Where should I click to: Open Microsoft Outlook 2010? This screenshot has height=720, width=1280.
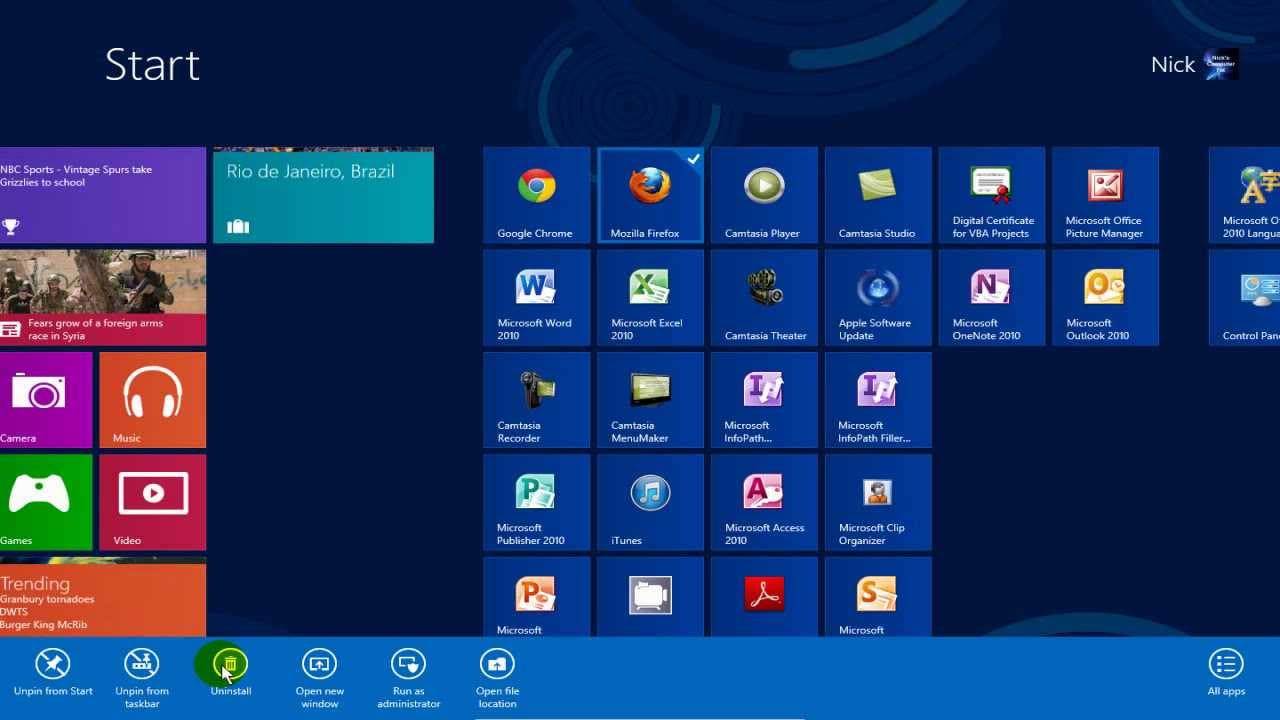(1105, 297)
